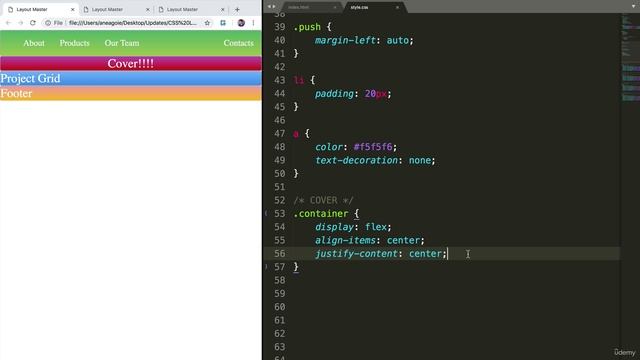Click line number 56 in the gutter
Viewport: 640px width, 360px height.
[280, 253]
